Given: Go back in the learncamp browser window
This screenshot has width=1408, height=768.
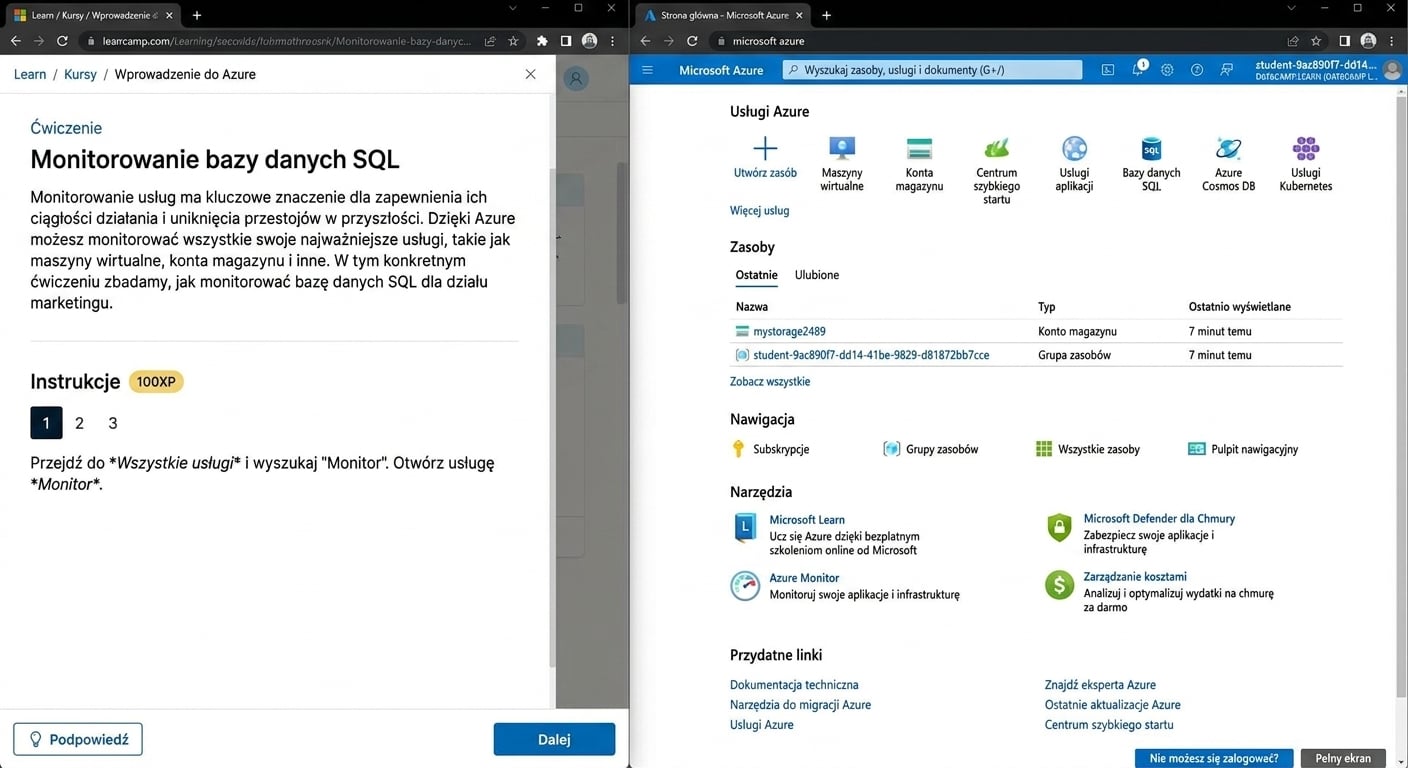Looking at the screenshot, I should [15, 41].
